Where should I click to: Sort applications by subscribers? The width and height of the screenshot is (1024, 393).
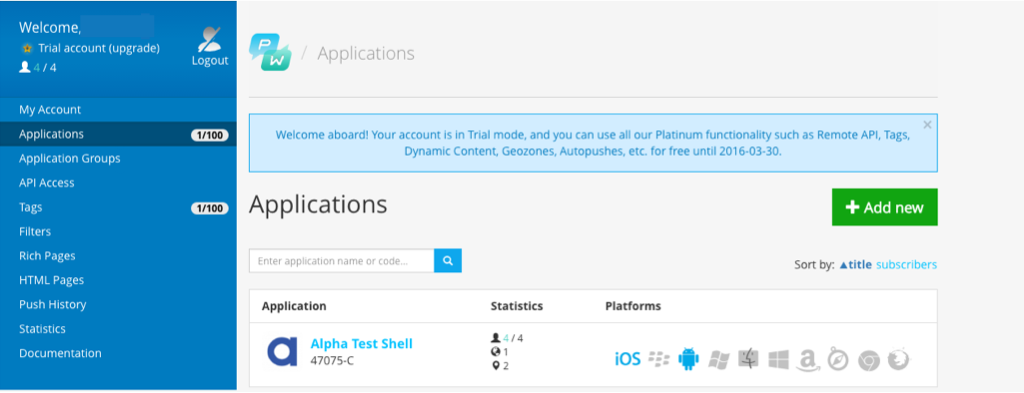[906, 264]
